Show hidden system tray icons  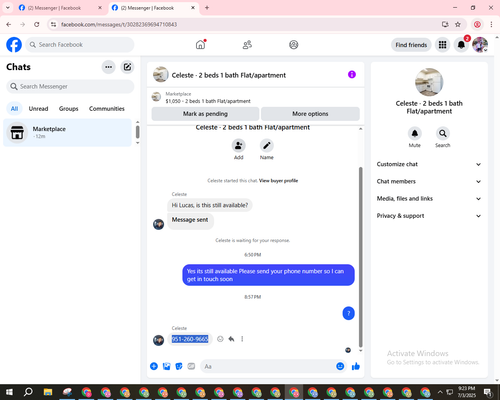point(440,392)
